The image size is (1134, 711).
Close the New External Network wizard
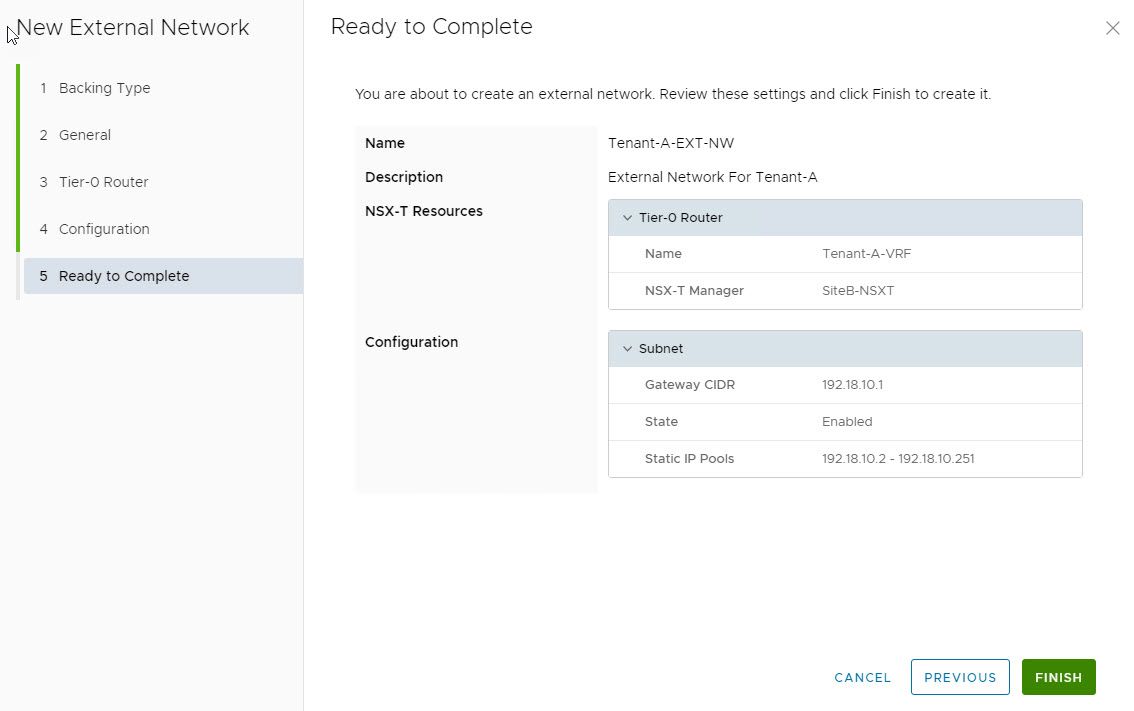(x=1112, y=29)
